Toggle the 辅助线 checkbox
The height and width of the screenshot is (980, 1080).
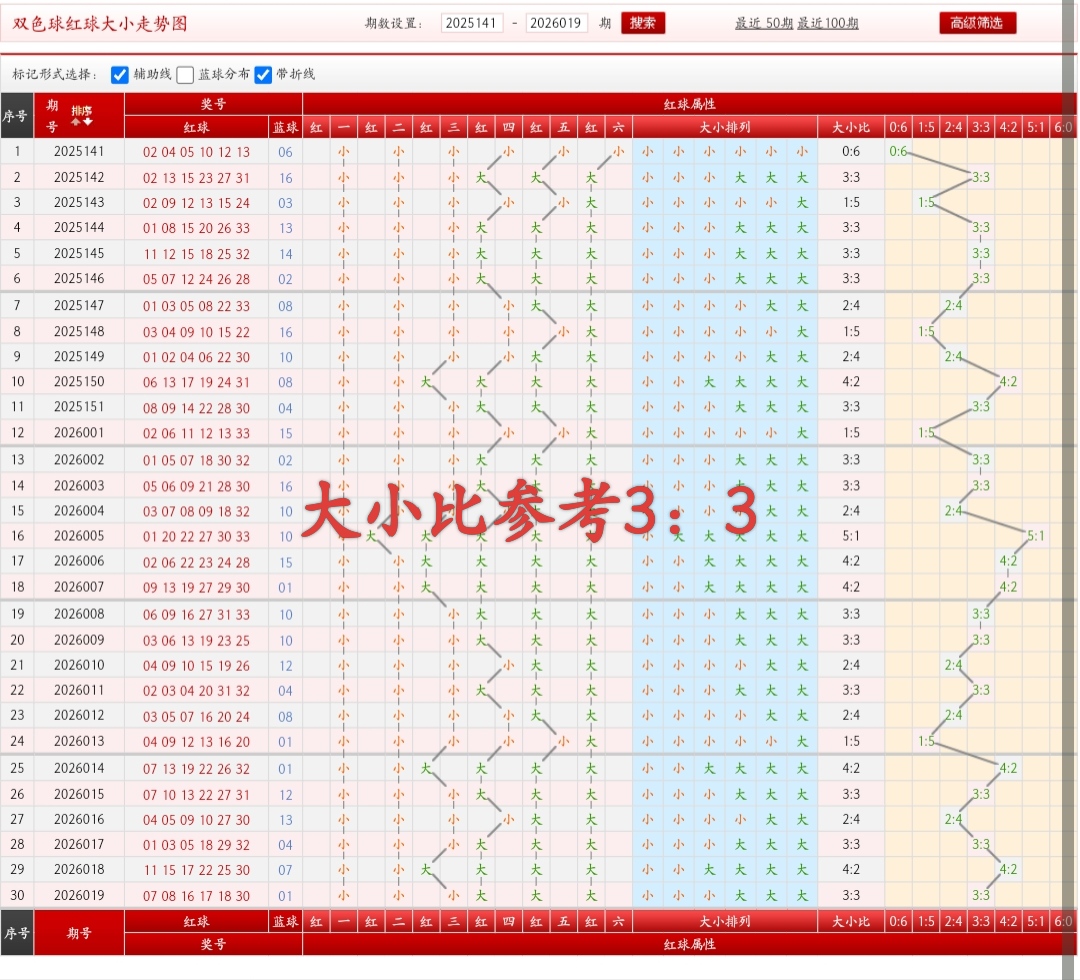click(x=119, y=74)
